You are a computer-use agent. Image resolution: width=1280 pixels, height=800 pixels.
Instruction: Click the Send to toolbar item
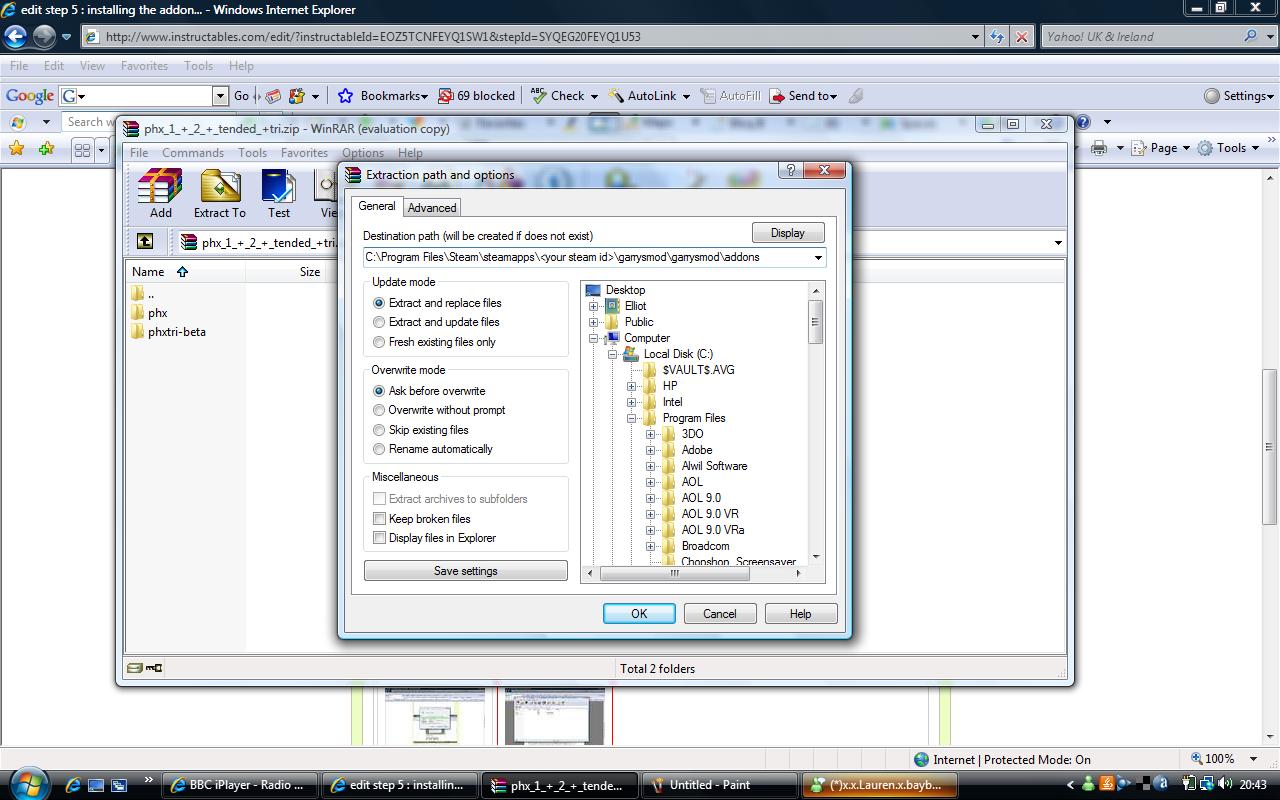(x=802, y=96)
